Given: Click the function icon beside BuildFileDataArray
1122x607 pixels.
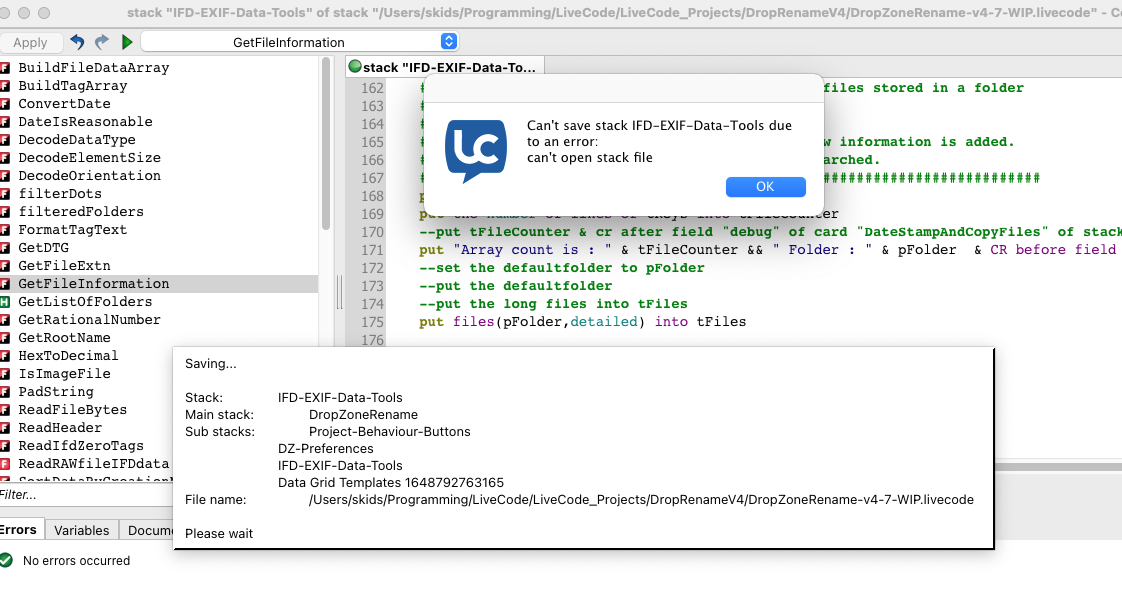Looking at the screenshot, I should tap(5, 68).
